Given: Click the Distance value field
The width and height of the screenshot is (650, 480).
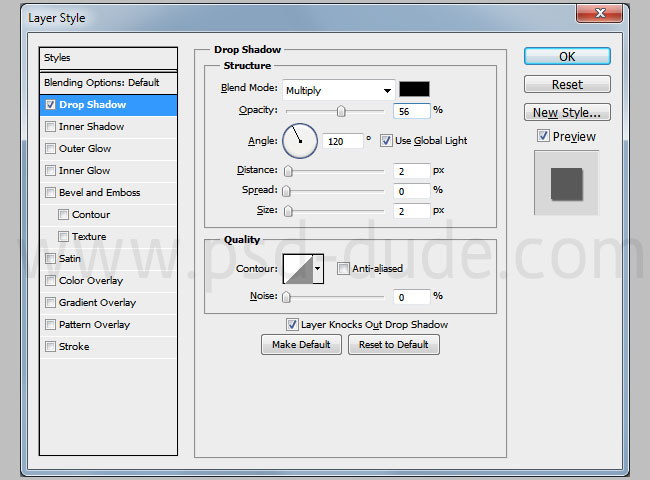Looking at the screenshot, I should pyautogui.click(x=412, y=171).
